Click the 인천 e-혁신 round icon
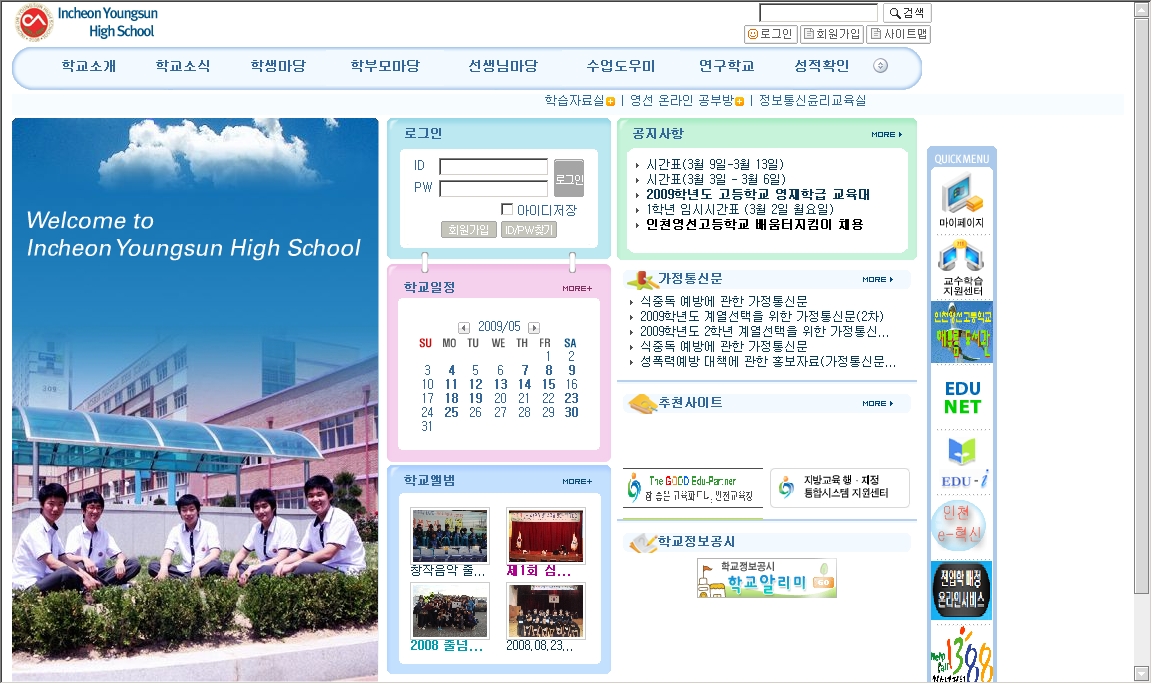This screenshot has width=1152, height=684. tap(959, 526)
